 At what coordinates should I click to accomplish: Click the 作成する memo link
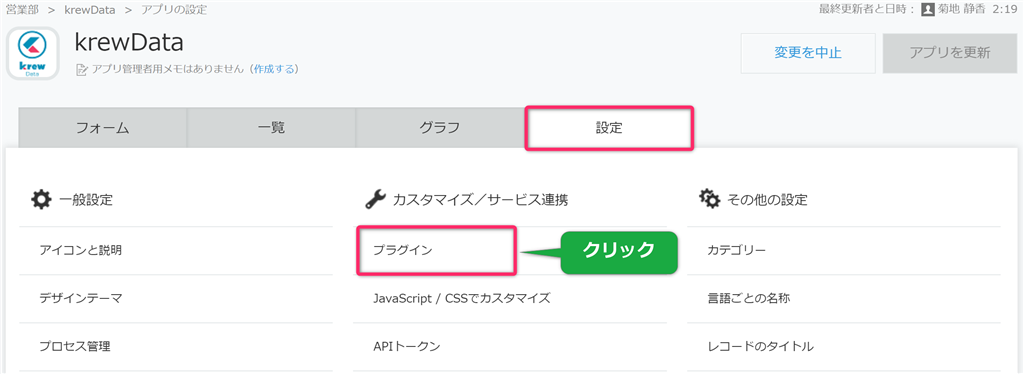274,69
